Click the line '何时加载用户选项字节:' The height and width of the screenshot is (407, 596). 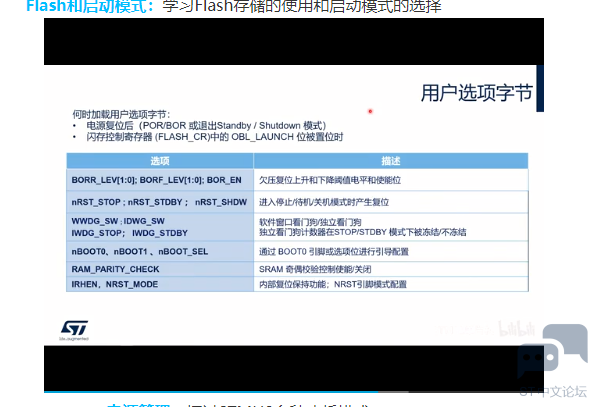[122, 114]
